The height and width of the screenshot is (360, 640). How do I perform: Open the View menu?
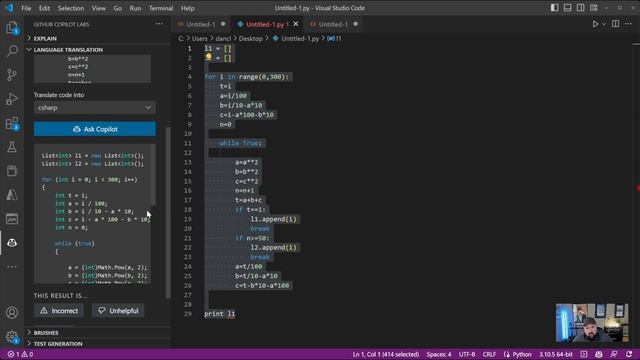click(98, 8)
